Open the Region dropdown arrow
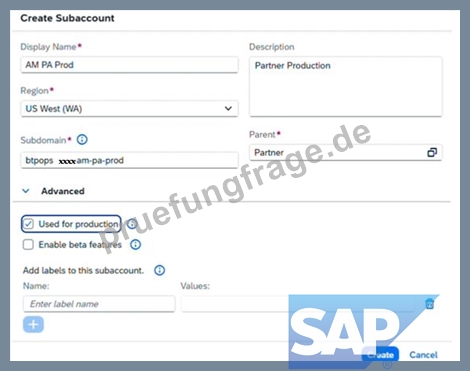Image resolution: width=470 pixels, height=371 pixels. pyautogui.click(x=228, y=108)
